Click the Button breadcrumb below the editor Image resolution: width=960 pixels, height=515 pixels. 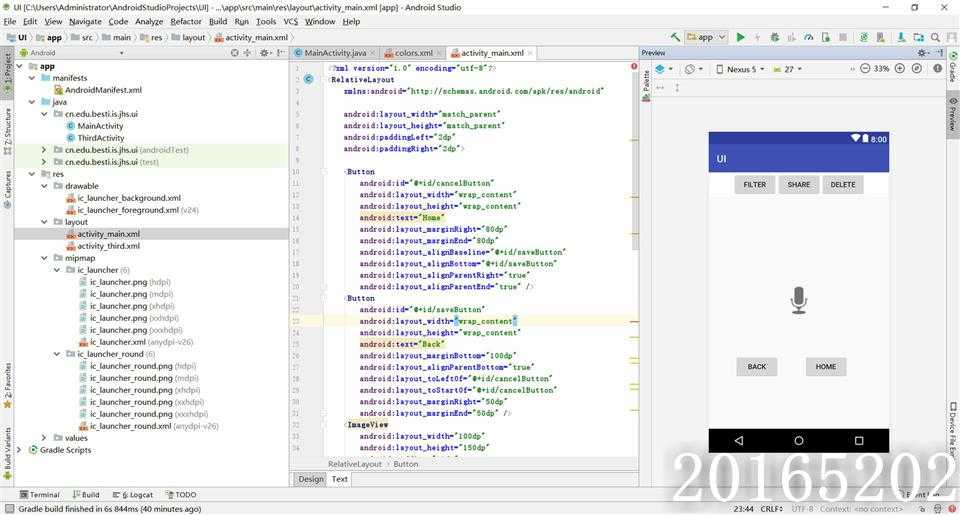point(405,464)
